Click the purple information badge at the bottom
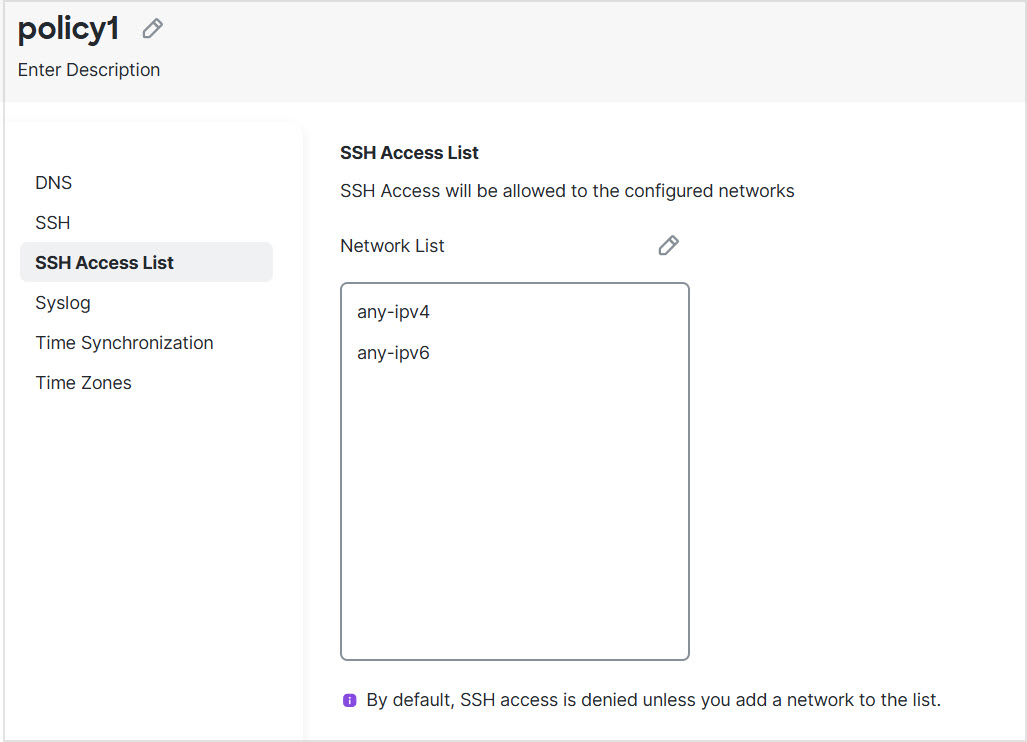Image resolution: width=1027 pixels, height=742 pixels. pyautogui.click(x=350, y=700)
